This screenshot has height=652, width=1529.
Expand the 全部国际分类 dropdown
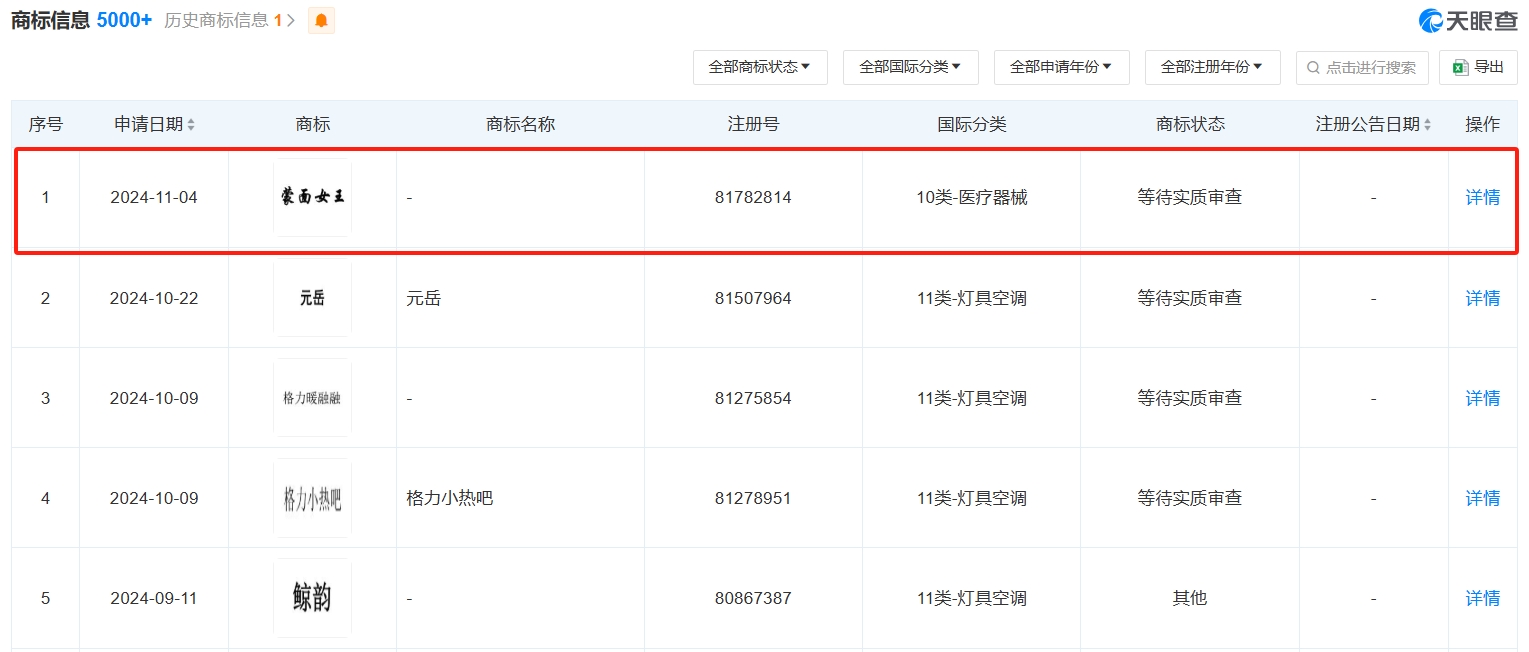click(910, 67)
